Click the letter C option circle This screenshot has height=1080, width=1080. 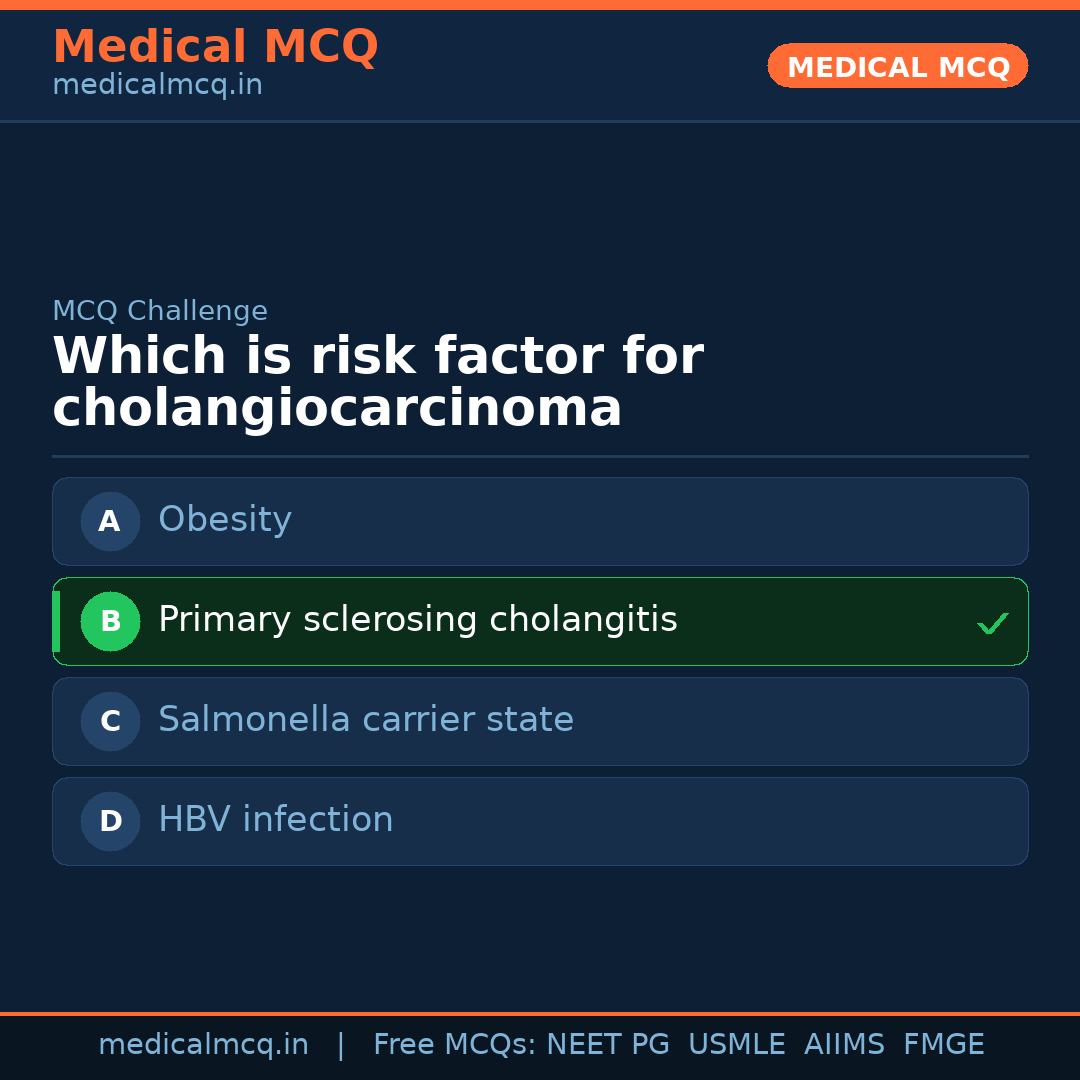(110, 721)
